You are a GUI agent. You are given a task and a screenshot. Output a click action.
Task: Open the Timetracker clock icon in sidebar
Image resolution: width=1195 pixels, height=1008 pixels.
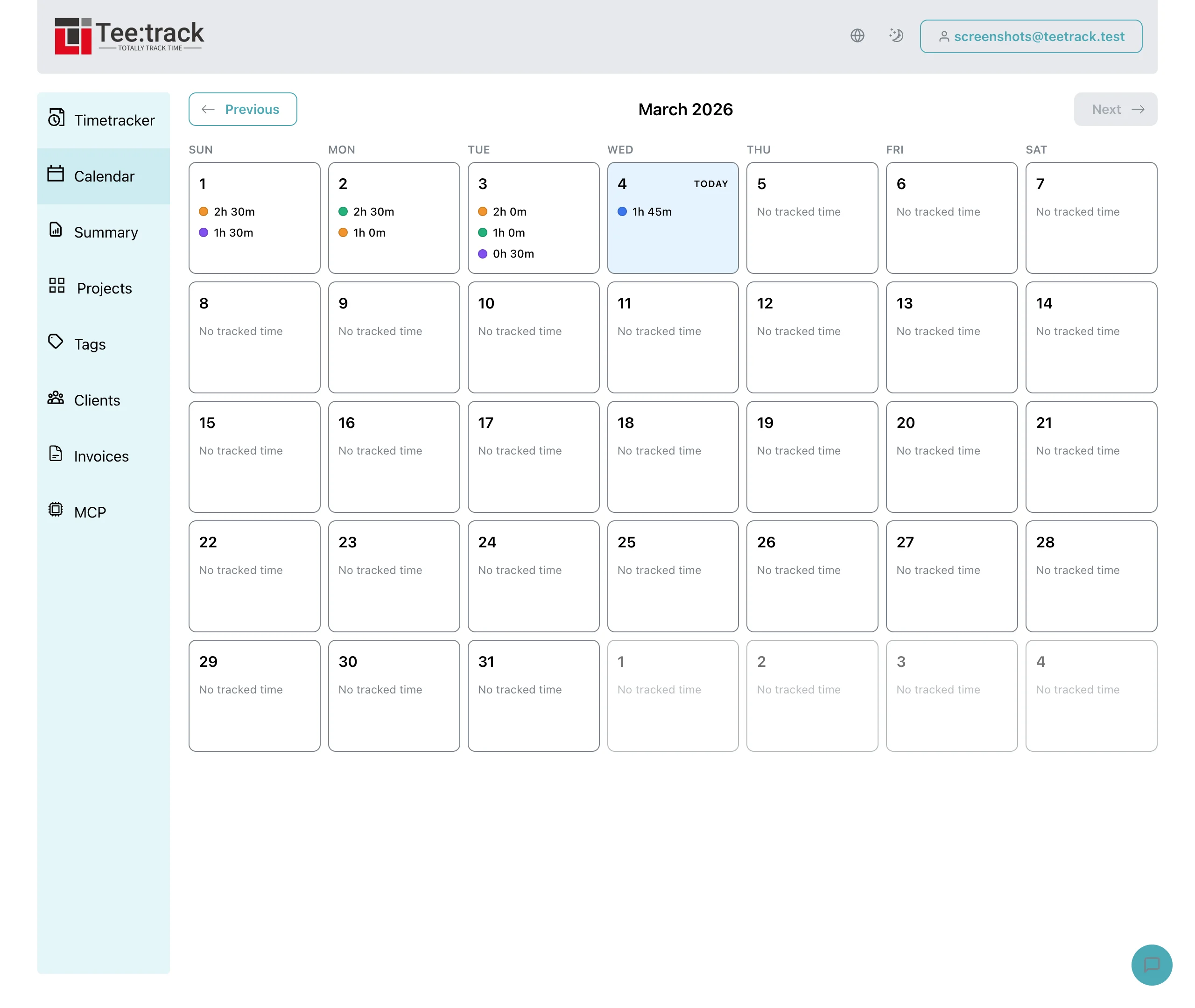tap(56, 119)
